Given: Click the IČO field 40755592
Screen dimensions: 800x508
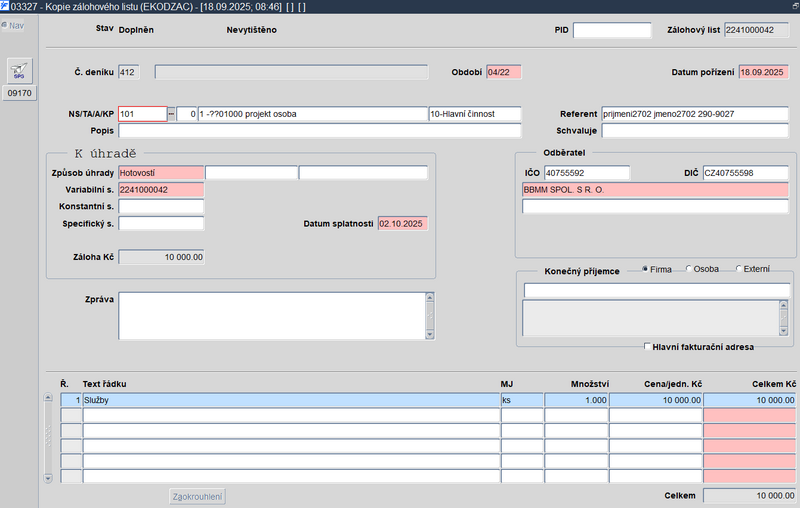Looking at the screenshot, I should 587,173.
